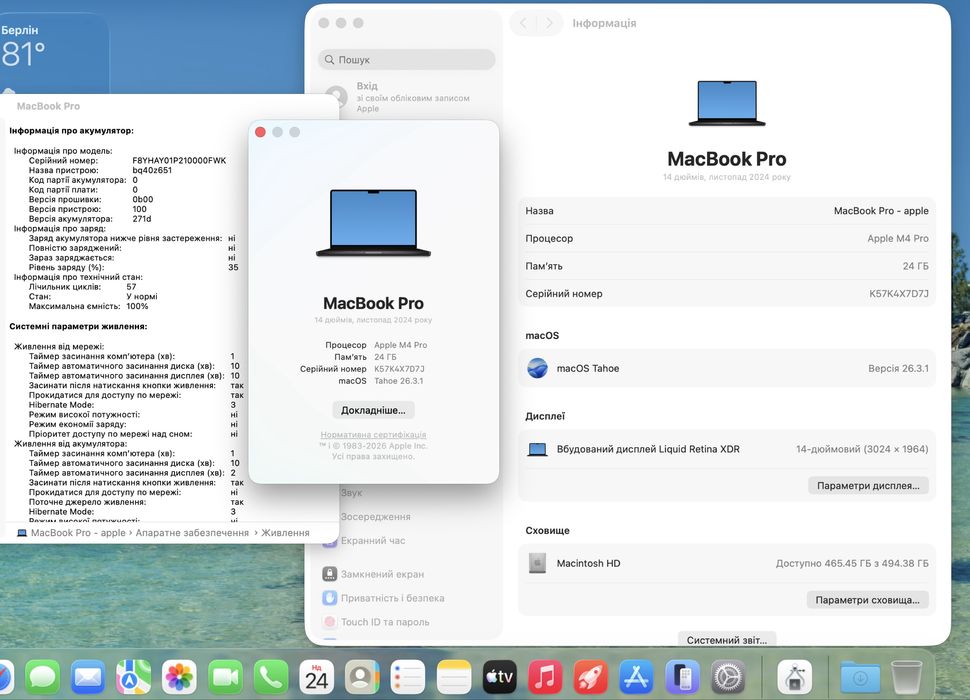Select Touch ID та пароль in sidebar

385,622
